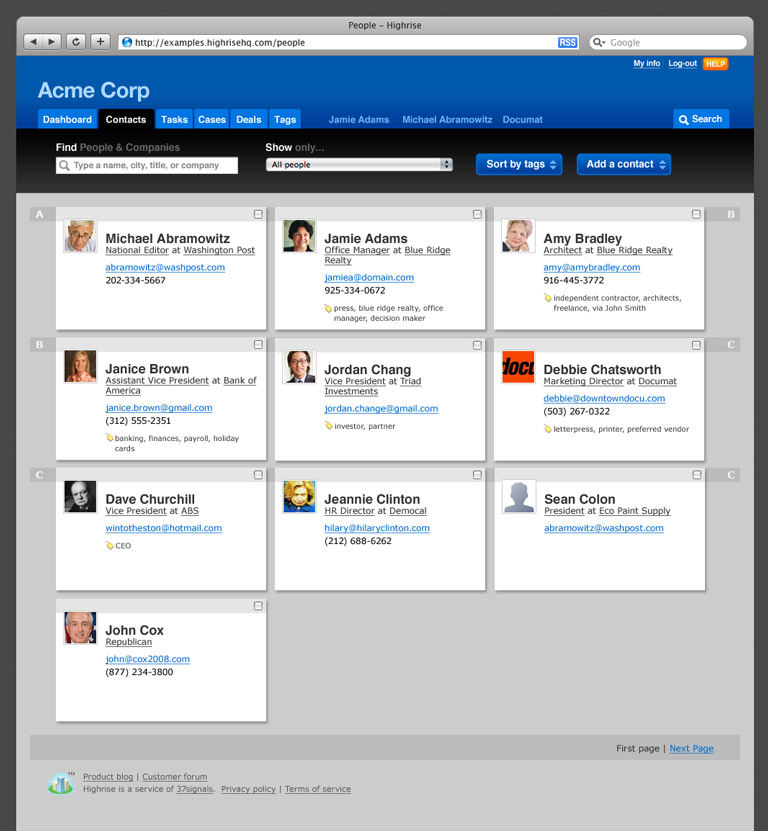
Task: Click the Find people and companies search field
Action: click(x=147, y=165)
